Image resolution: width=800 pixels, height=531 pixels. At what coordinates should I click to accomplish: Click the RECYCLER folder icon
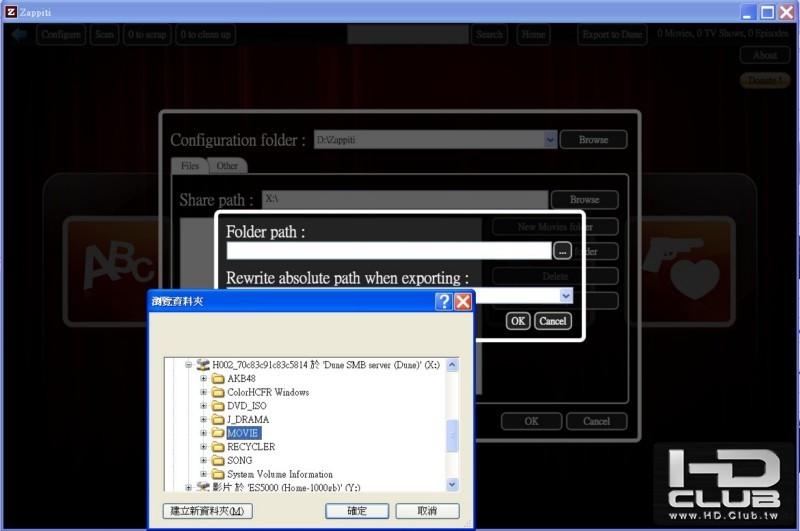[218, 447]
